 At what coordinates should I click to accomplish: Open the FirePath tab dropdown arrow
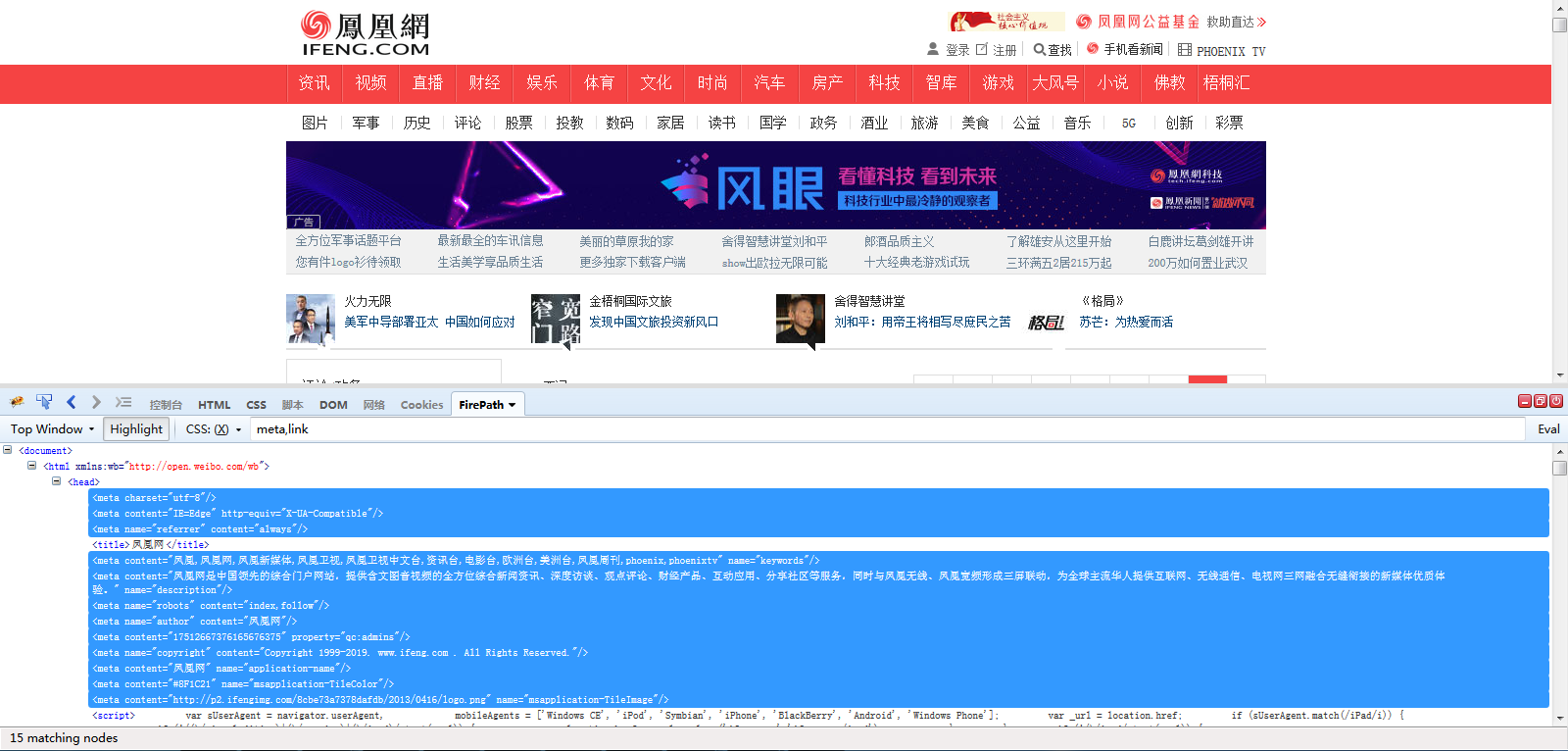pyautogui.click(x=512, y=405)
